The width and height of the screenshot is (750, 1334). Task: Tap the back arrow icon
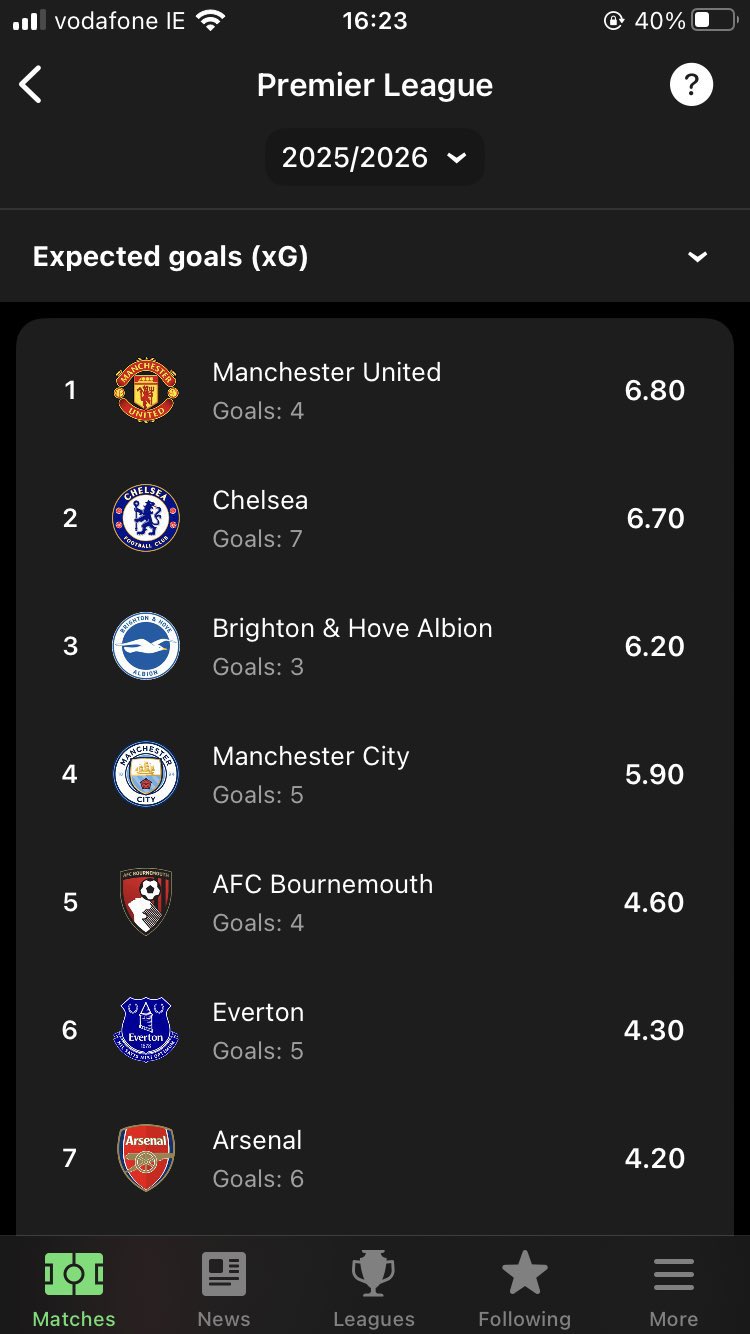pyautogui.click(x=31, y=85)
